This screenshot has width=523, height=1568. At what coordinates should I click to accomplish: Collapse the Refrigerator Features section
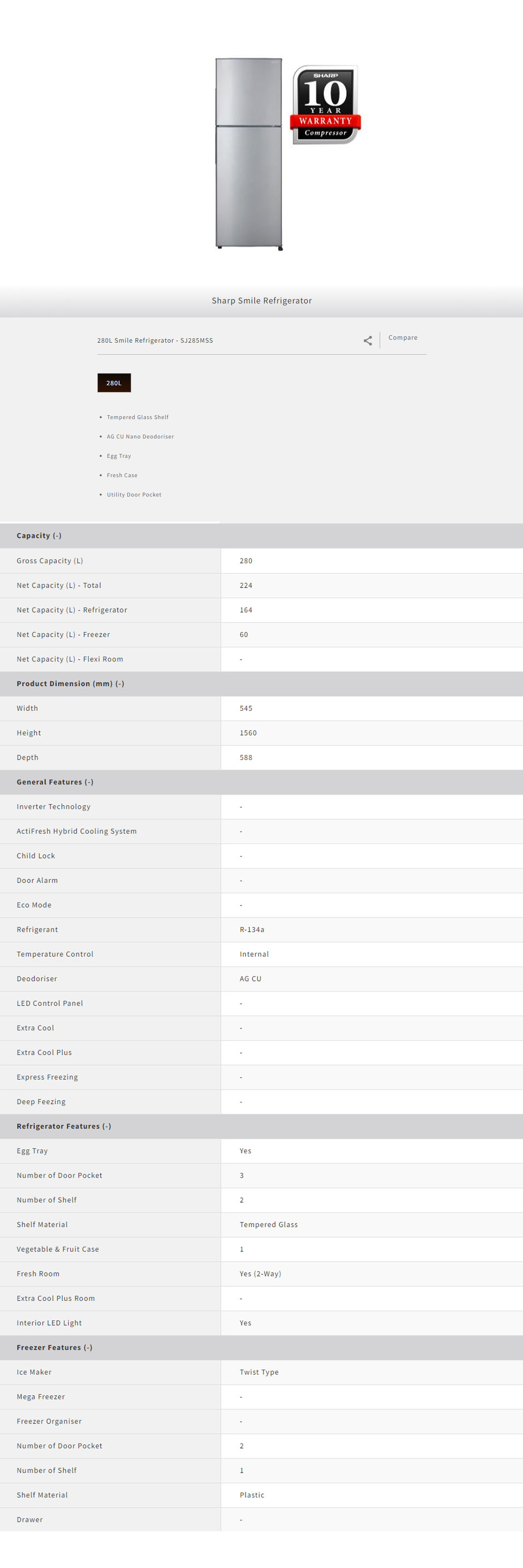[63, 1126]
